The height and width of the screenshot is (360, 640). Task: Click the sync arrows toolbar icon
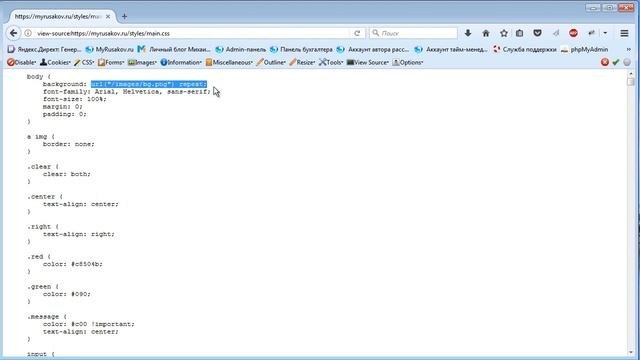coord(591,33)
